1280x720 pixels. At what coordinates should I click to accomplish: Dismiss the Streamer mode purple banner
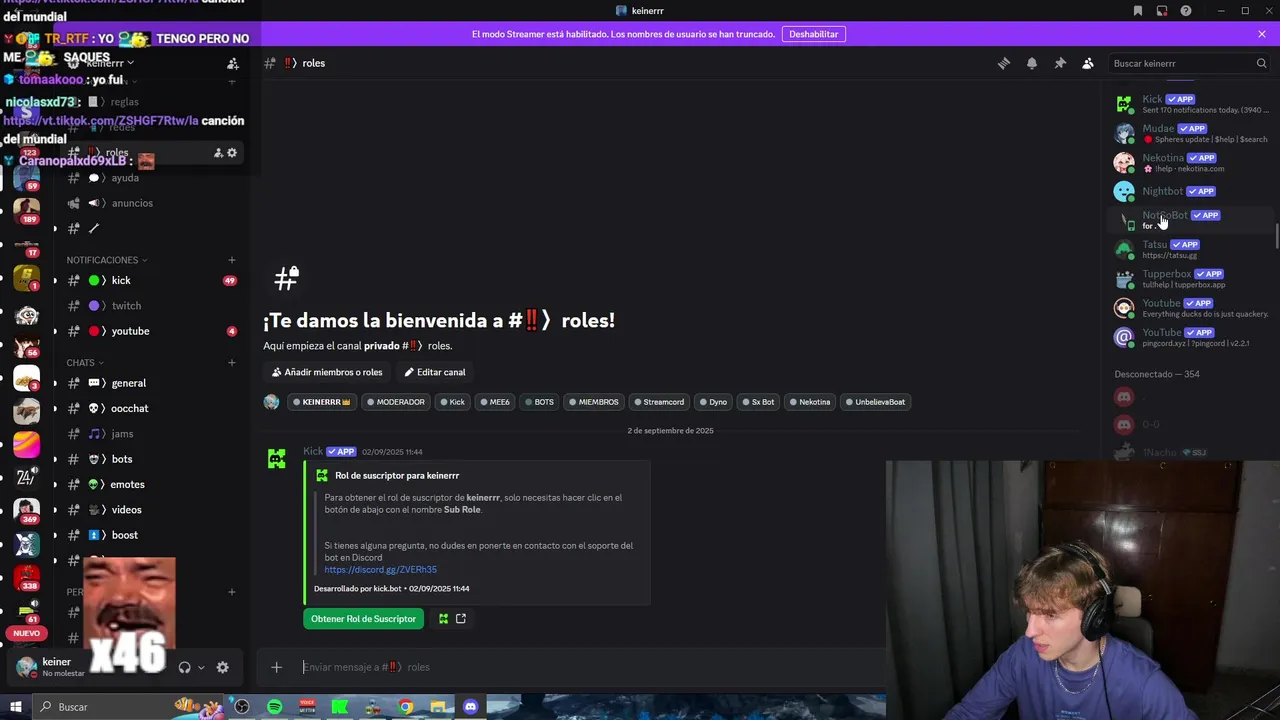coord(1262,34)
